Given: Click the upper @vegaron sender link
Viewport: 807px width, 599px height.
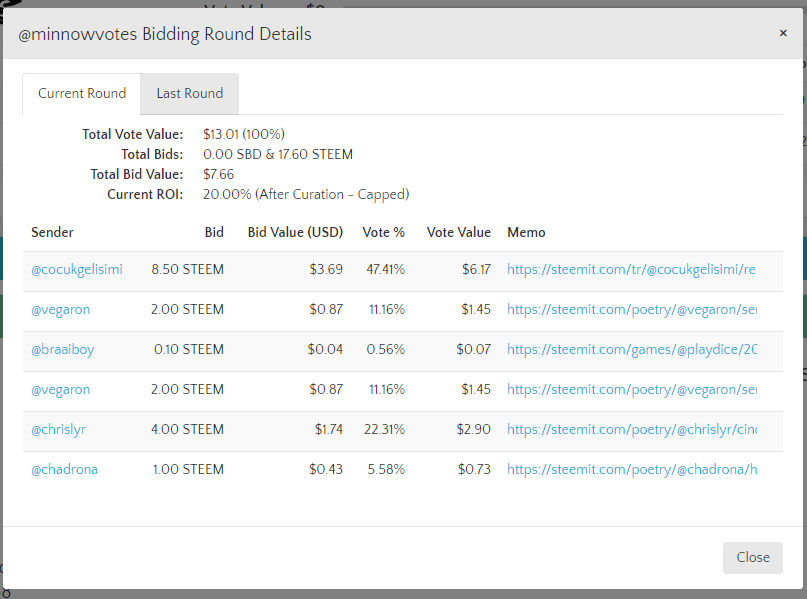Looking at the screenshot, I should [x=61, y=310].
